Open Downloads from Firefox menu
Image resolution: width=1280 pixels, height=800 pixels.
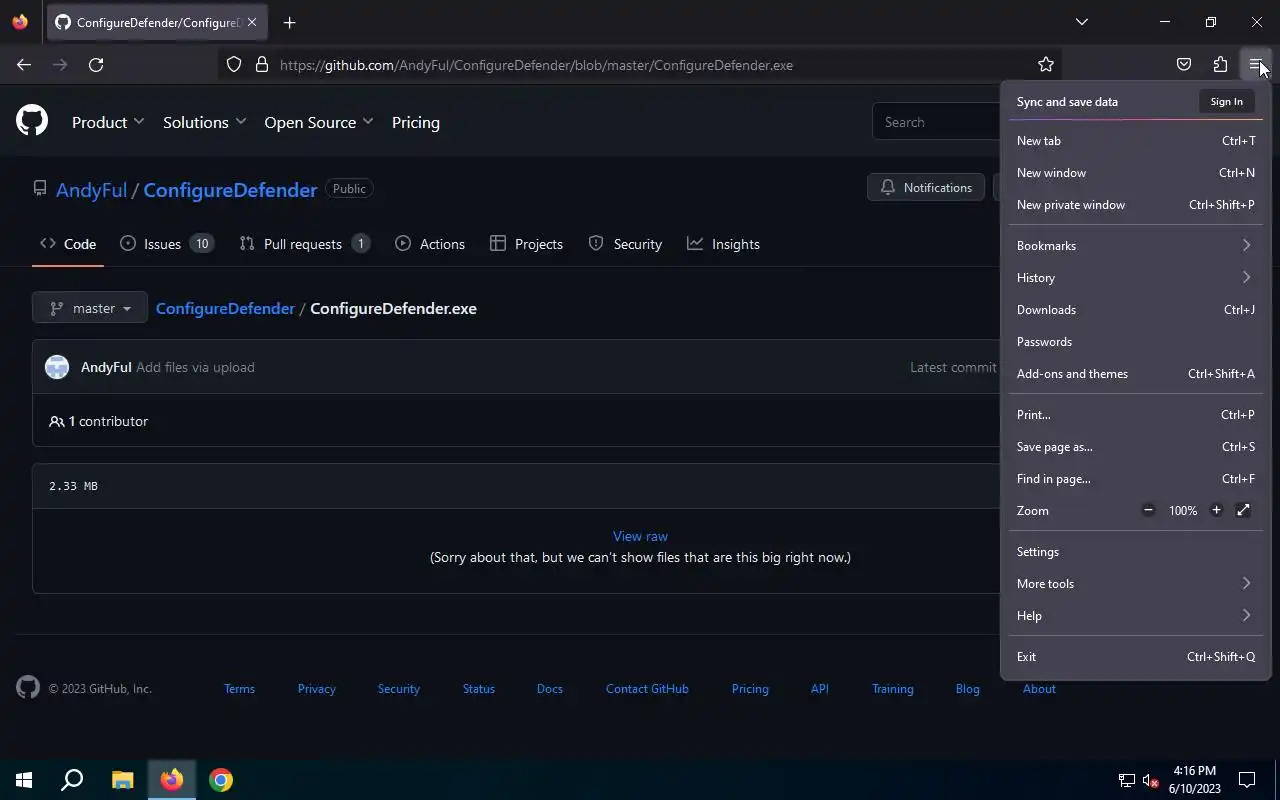(1135, 309)
